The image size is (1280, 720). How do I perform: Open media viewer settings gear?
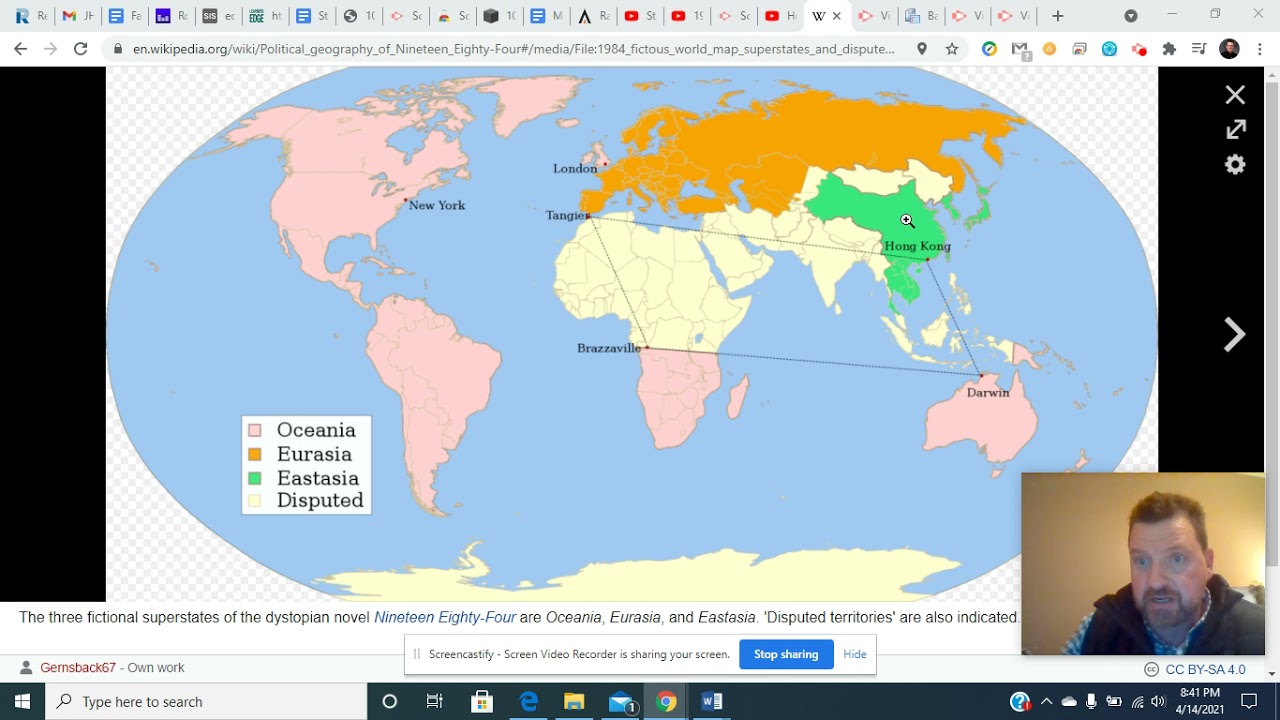[1235, 165]
